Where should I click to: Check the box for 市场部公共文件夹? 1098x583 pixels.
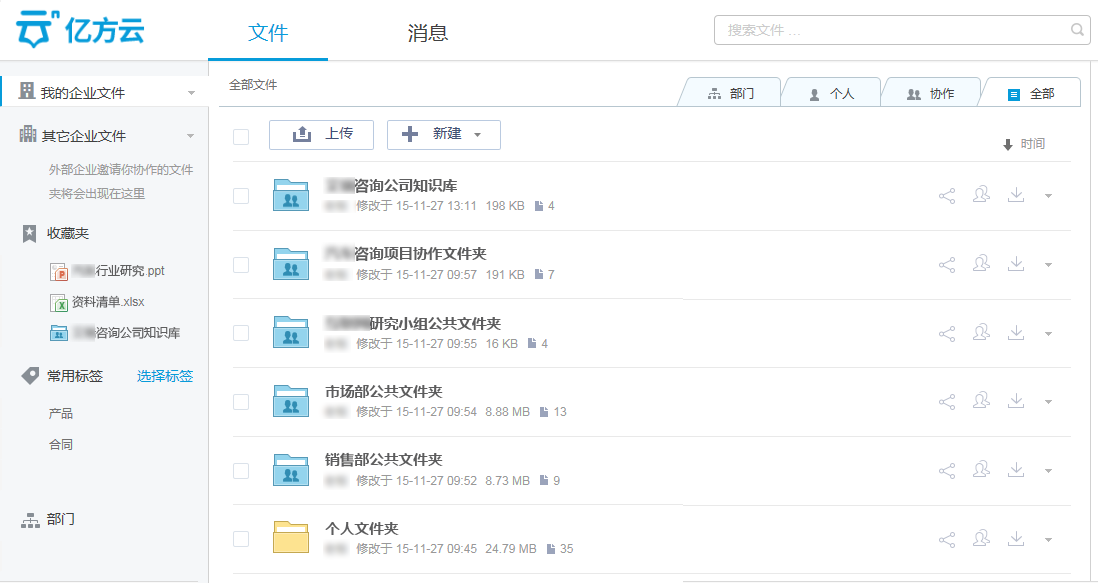(241, 402)
